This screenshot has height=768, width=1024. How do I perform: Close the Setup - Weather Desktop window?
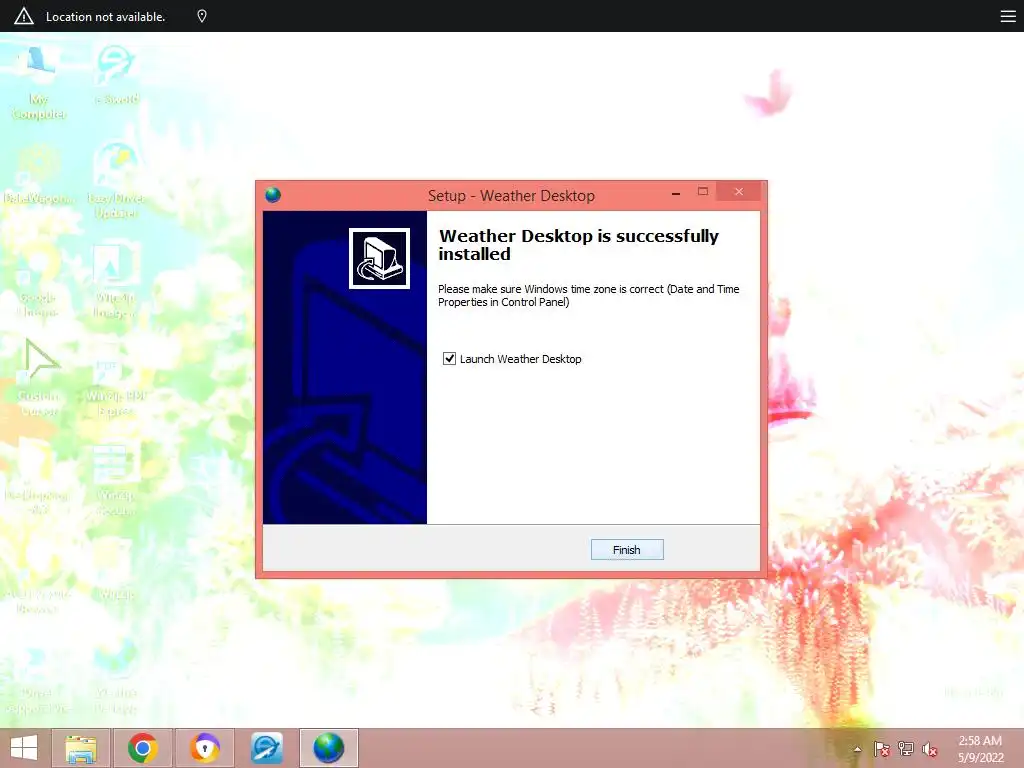click(x=739, y=191)
